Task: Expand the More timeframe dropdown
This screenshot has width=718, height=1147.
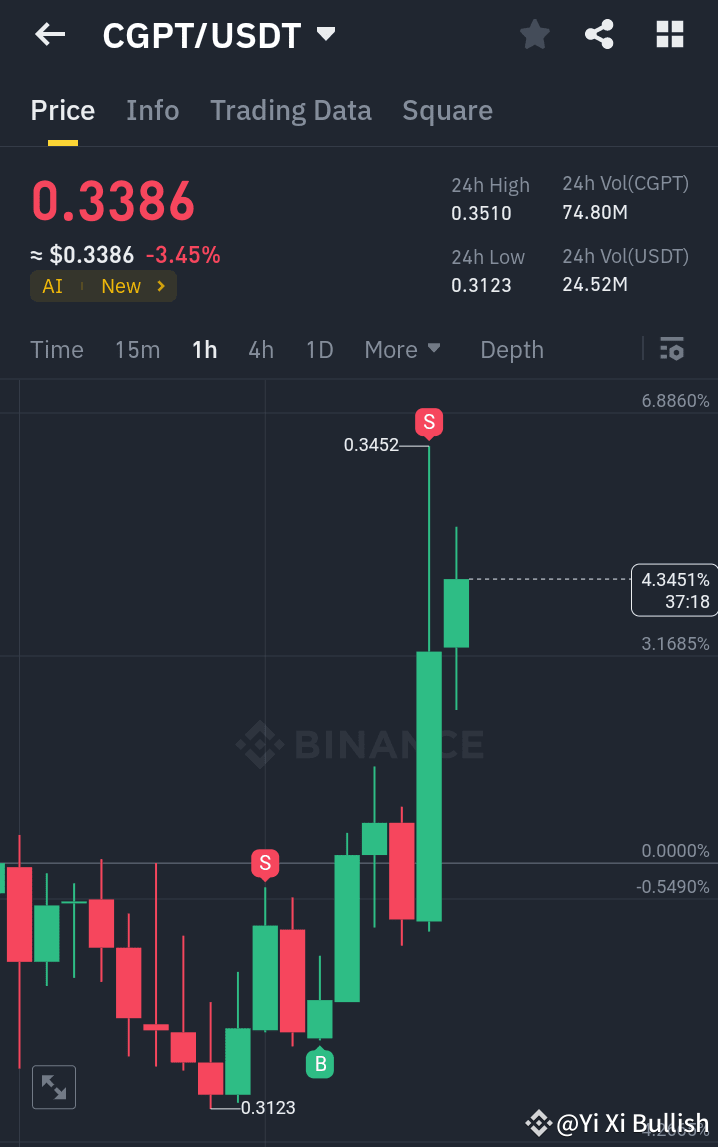Action: coord(403,350)
